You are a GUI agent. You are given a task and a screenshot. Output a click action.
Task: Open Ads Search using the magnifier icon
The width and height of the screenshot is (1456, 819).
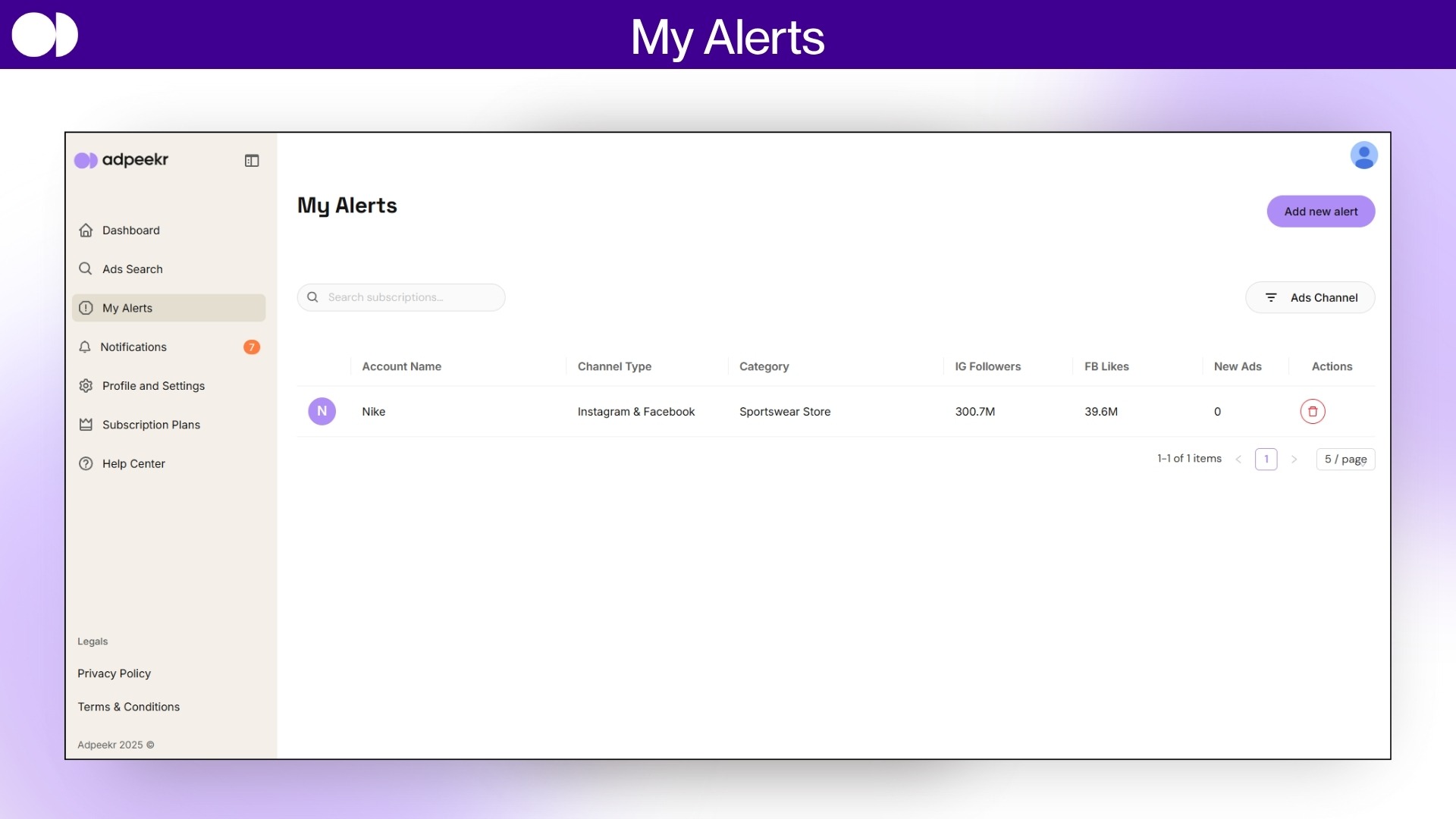[86, 268]
